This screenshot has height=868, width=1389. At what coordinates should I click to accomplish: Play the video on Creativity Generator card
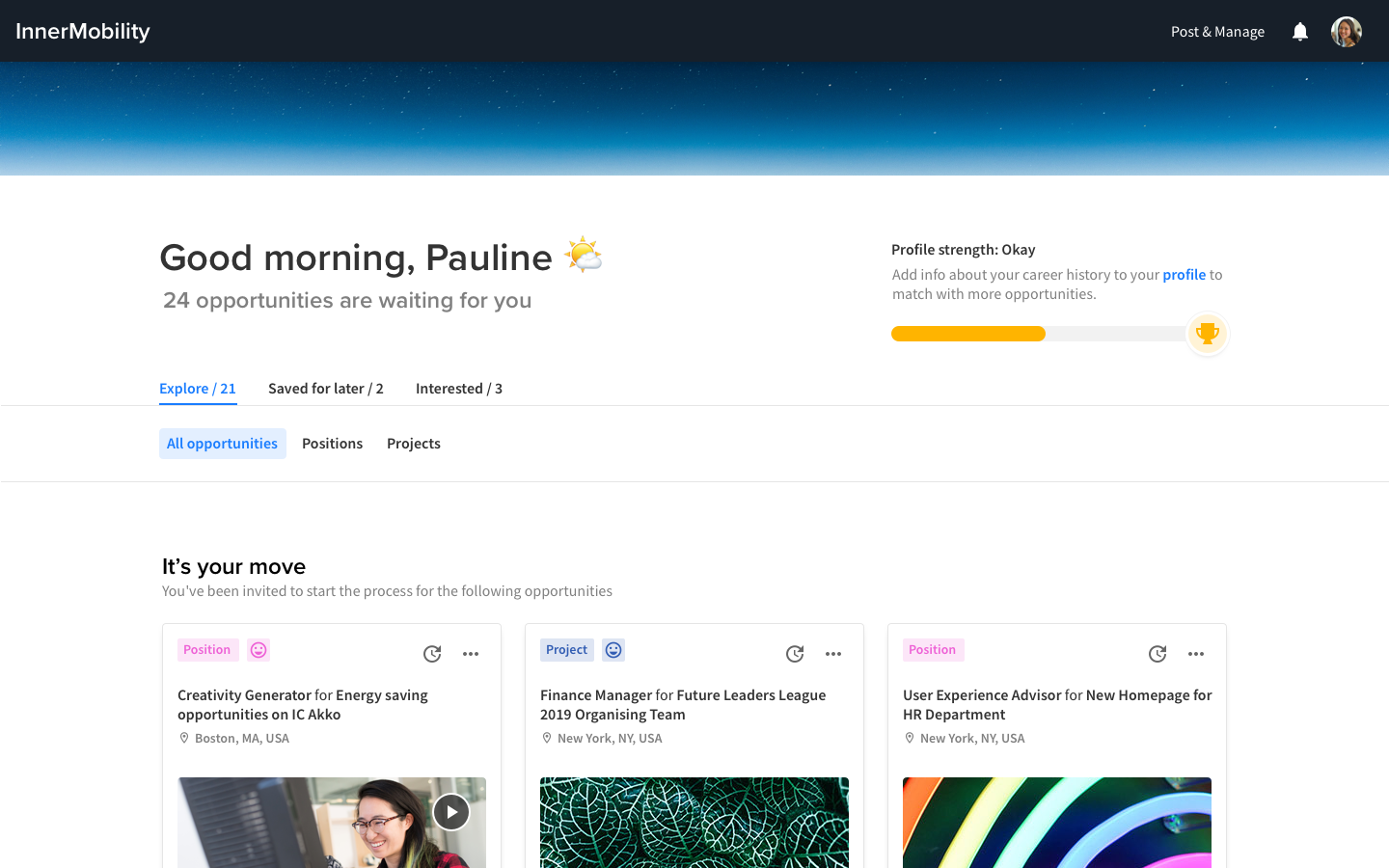coord(451,812)
